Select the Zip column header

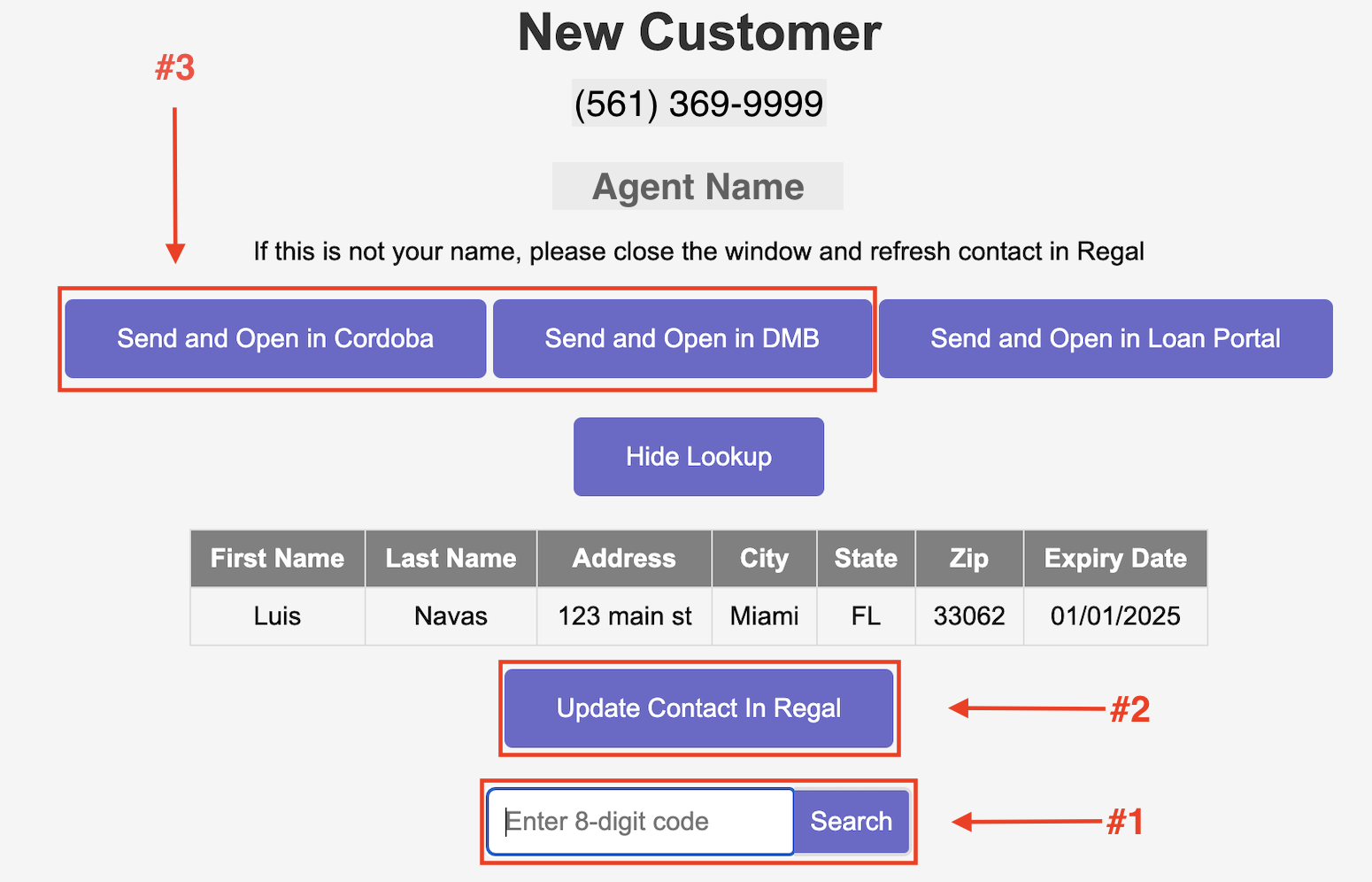point(969,559)
